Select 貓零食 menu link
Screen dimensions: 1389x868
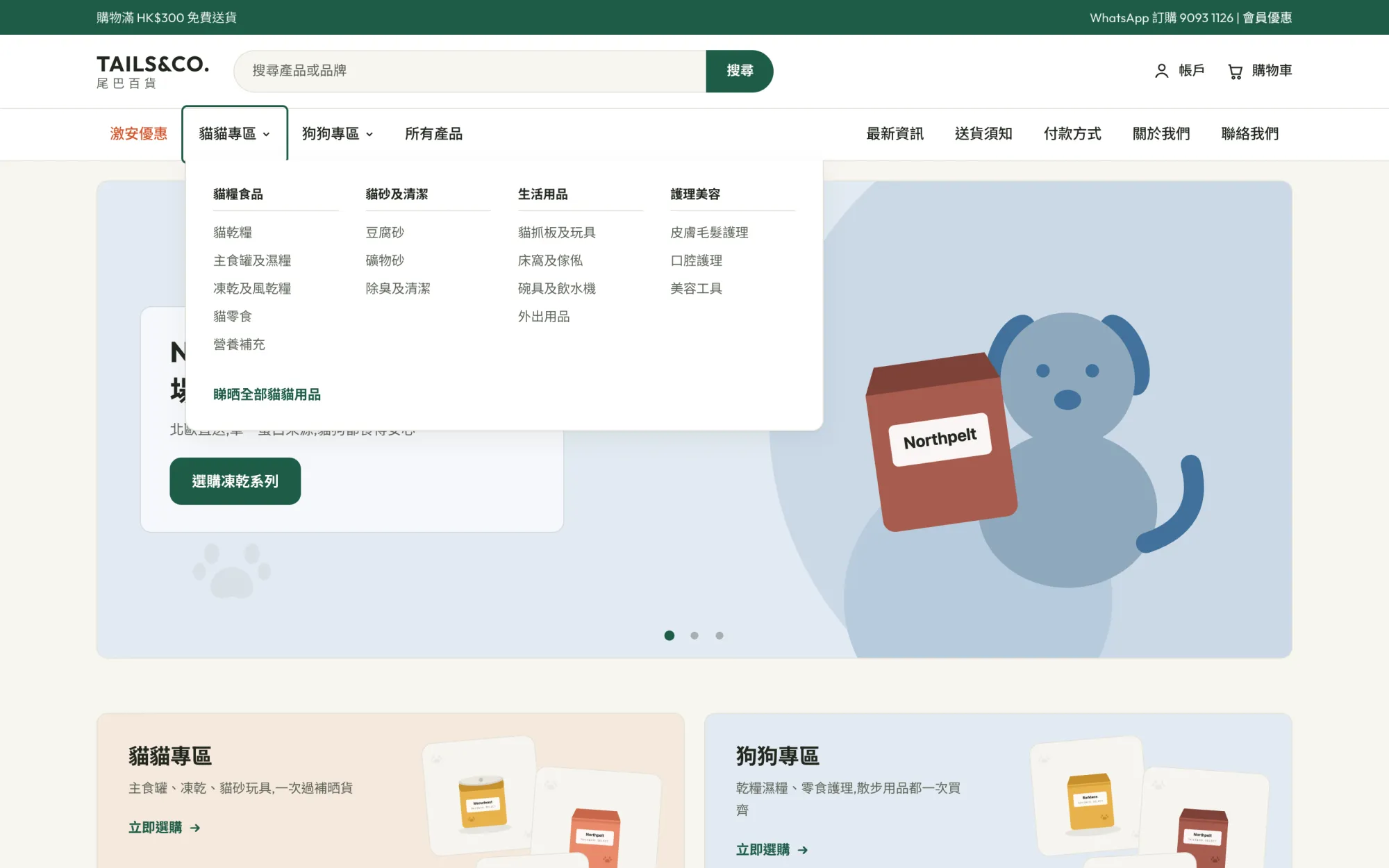tap(233, 316)
